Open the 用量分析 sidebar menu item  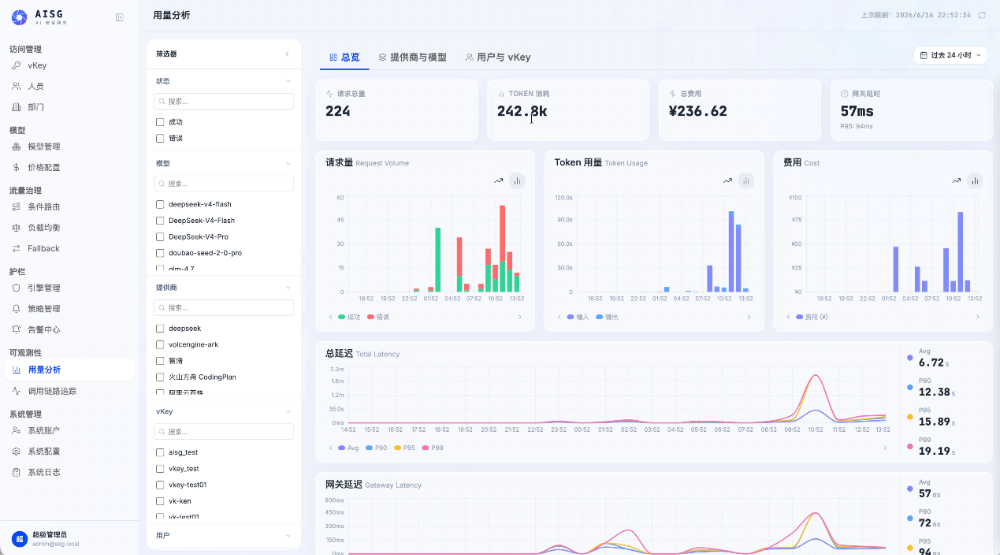[x=70, y=370]
